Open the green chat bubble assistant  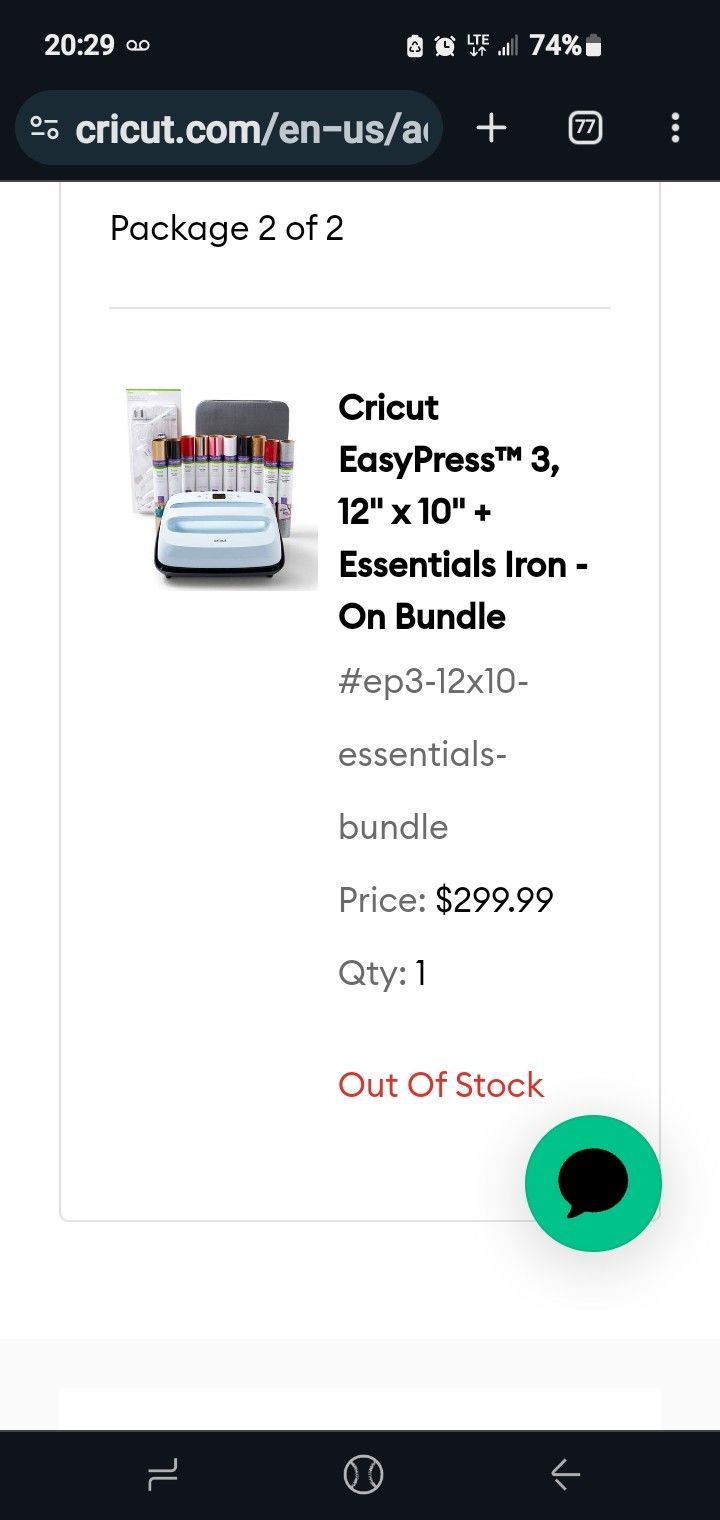coord(593,1183)
